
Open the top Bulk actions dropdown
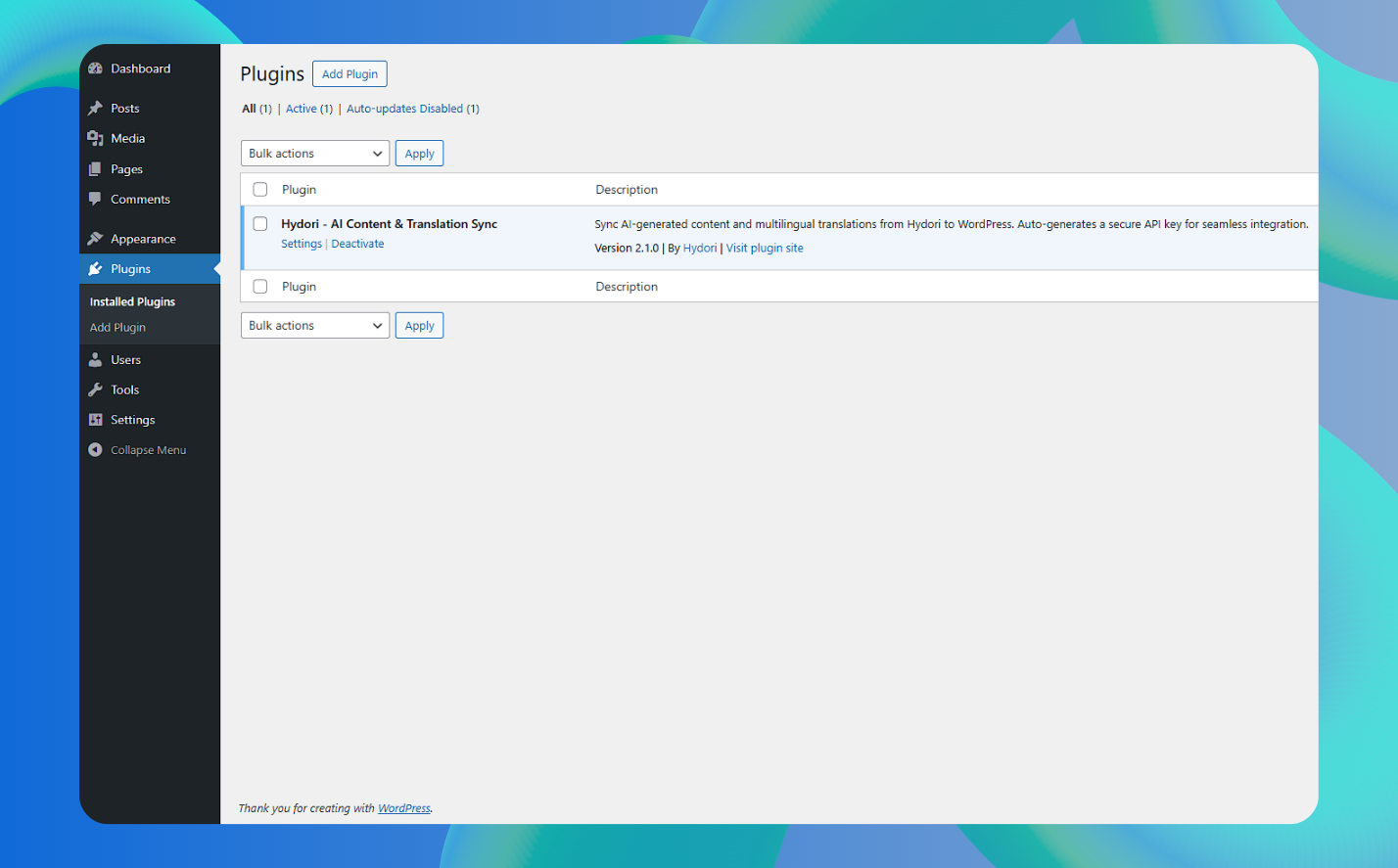(315, 154)
